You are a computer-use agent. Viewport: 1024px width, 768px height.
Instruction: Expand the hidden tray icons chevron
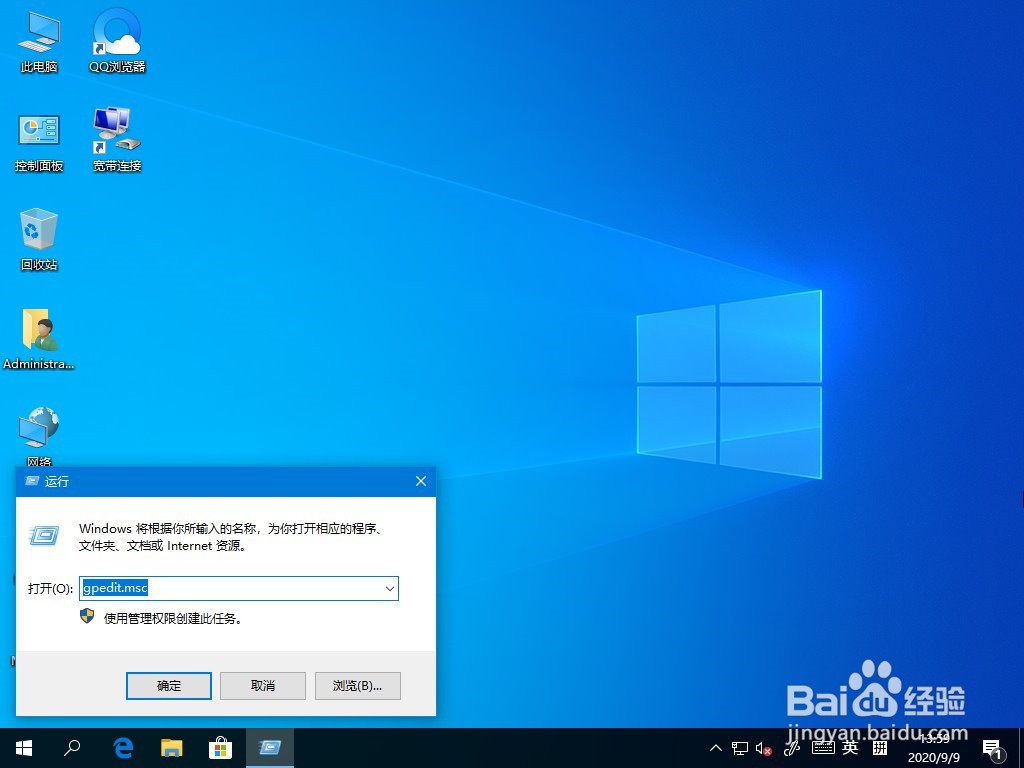click(x=715, y=747)
